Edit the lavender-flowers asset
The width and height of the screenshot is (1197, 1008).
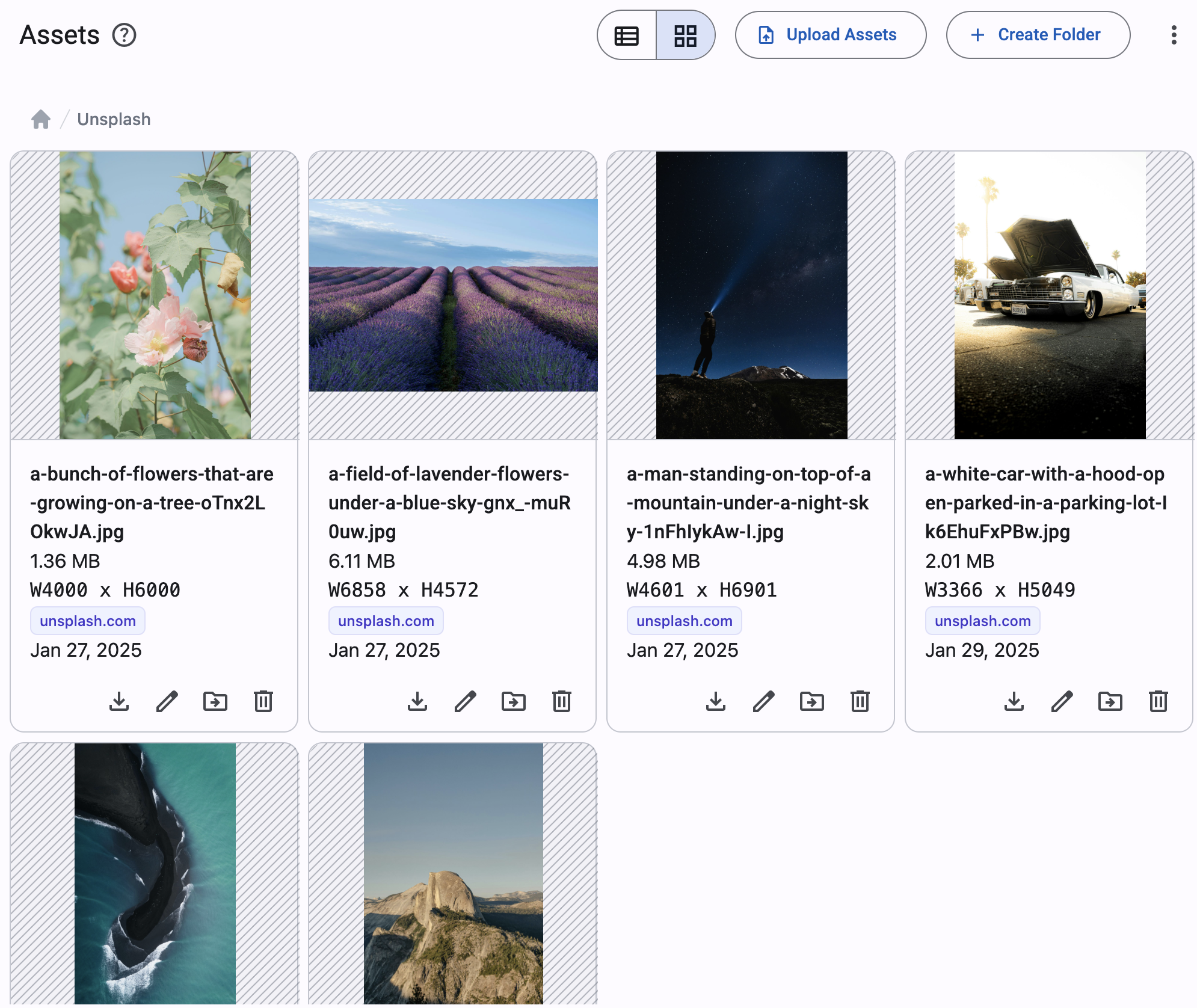click(466, 701)
